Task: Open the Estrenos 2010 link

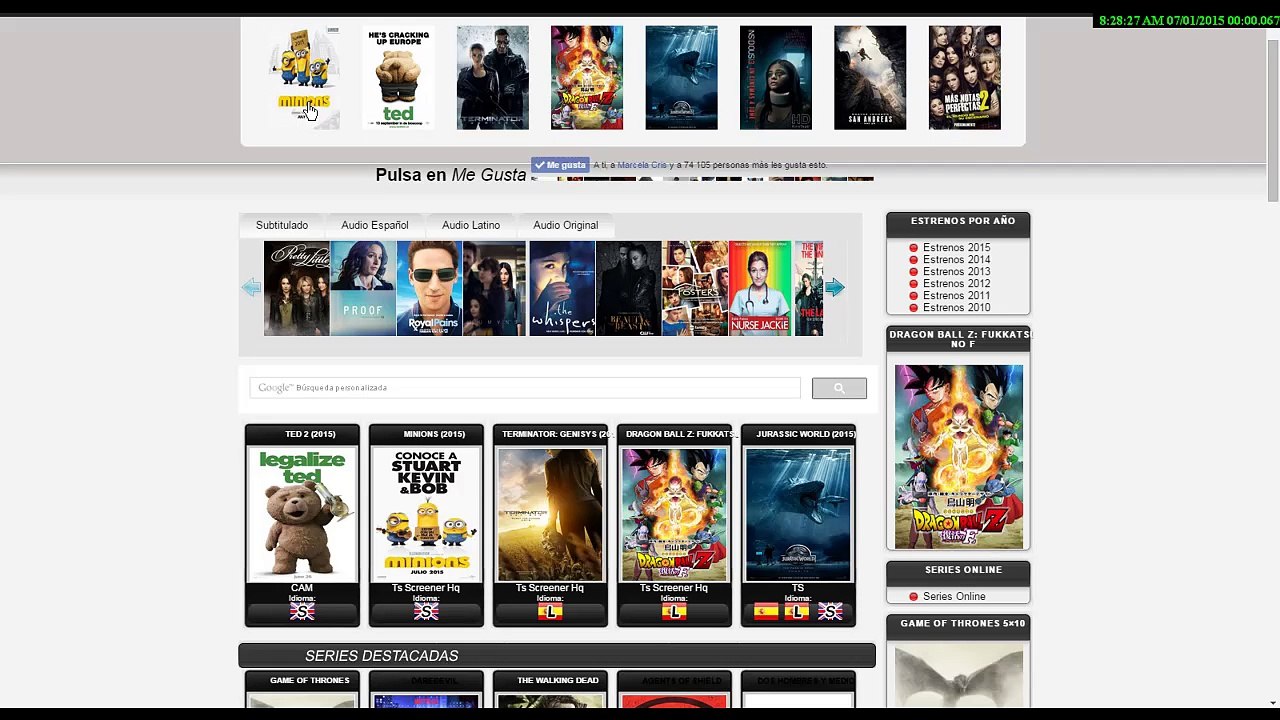Action: coord(956,308)
